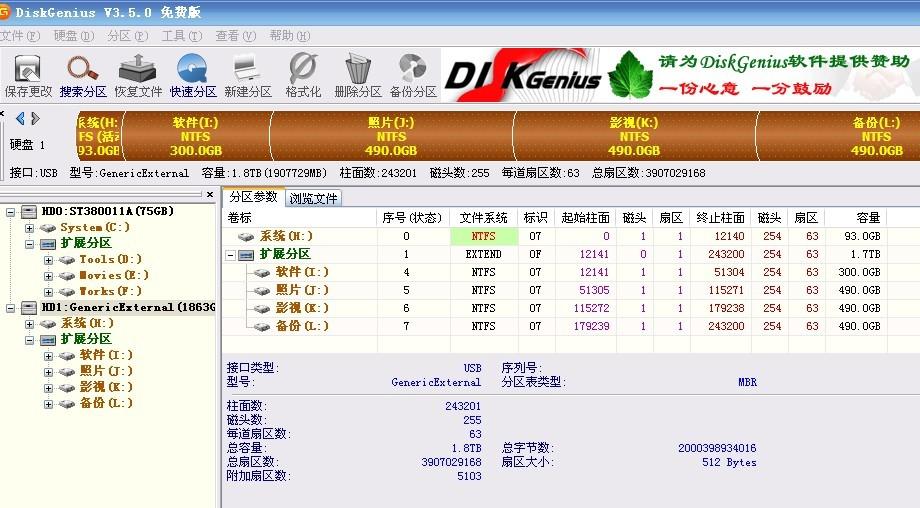Select 系统(H:) partition in disk bar
Image resolution: width=920 pixels, height=508 pixels.
(99, 136)
